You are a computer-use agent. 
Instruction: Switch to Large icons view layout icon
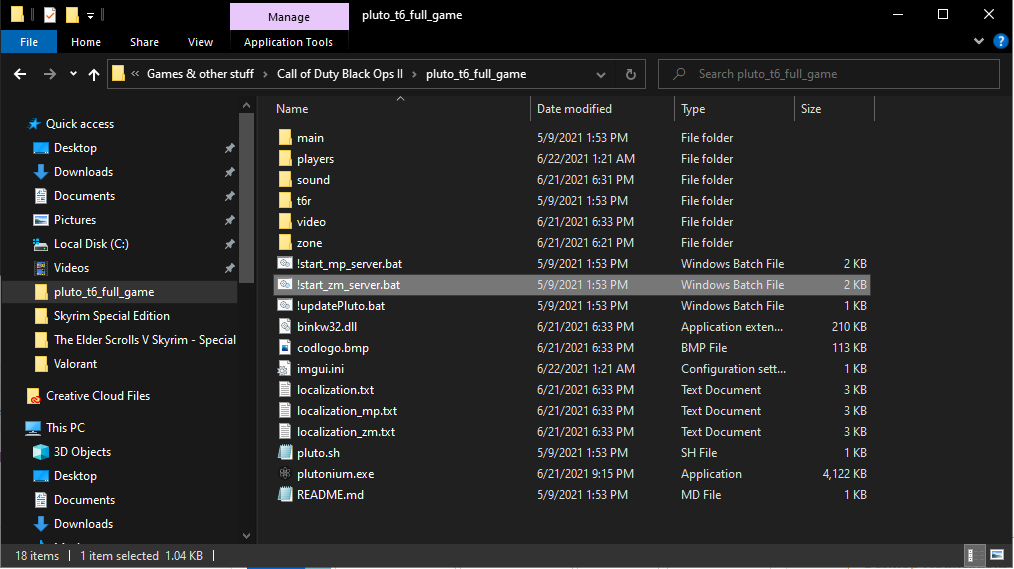(997, 555)
